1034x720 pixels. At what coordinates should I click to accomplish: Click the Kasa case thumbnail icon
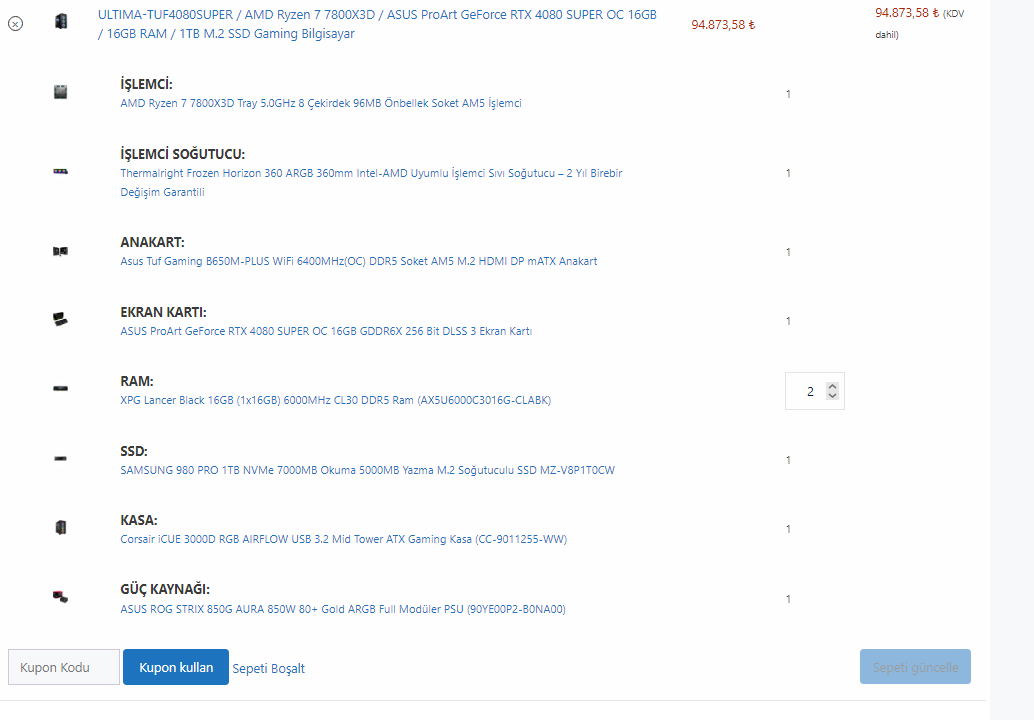(x=61, y=527)
